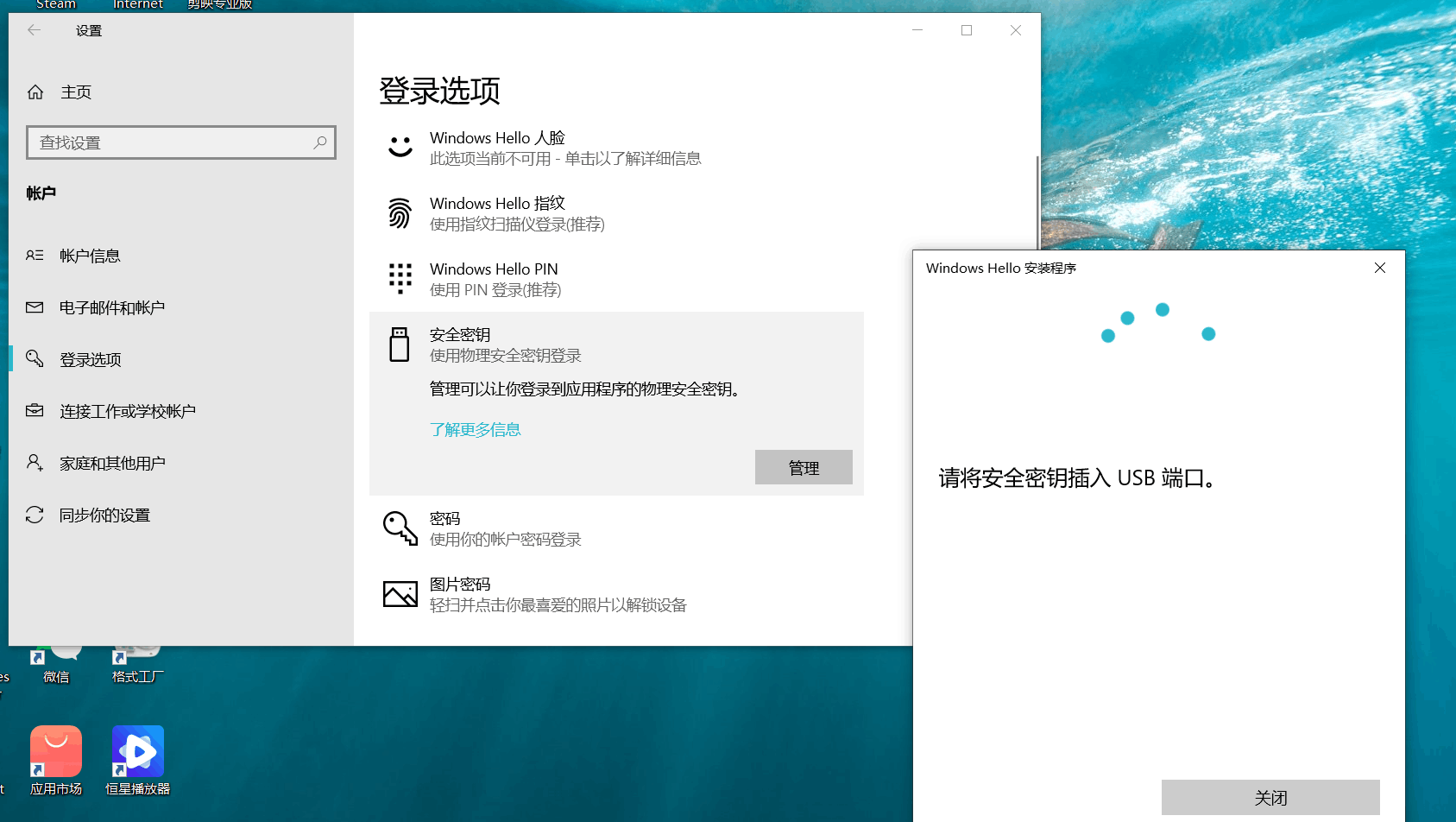Click the work or school briefcase icon

click(x=35, y=411)
